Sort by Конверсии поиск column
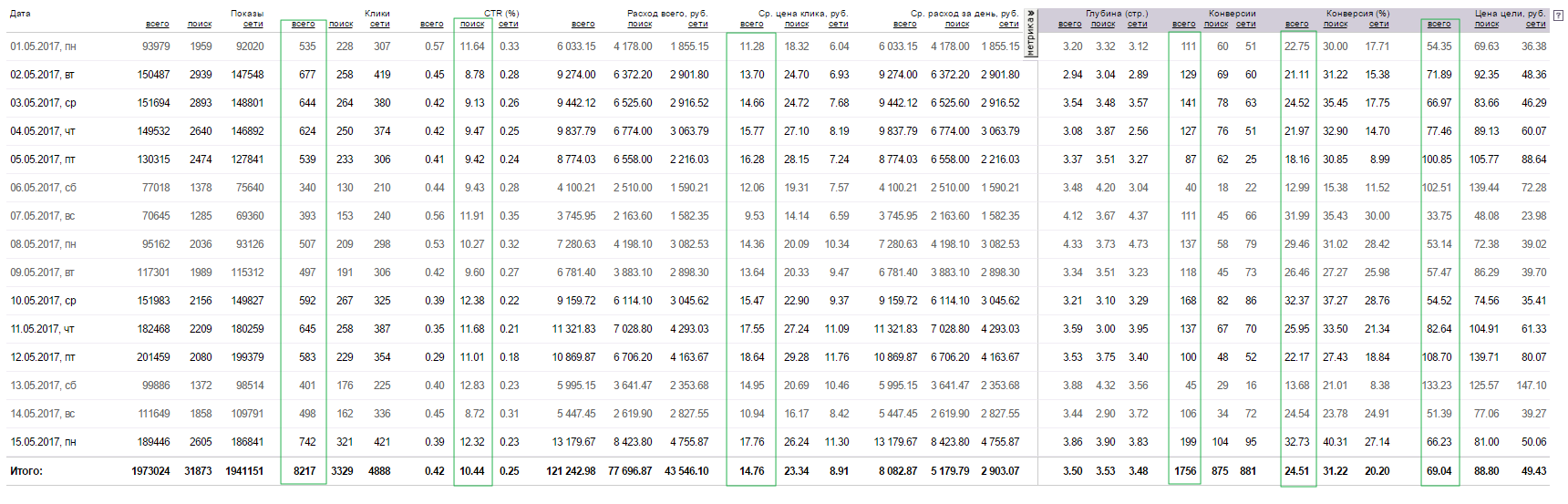 click(1216, 25)
